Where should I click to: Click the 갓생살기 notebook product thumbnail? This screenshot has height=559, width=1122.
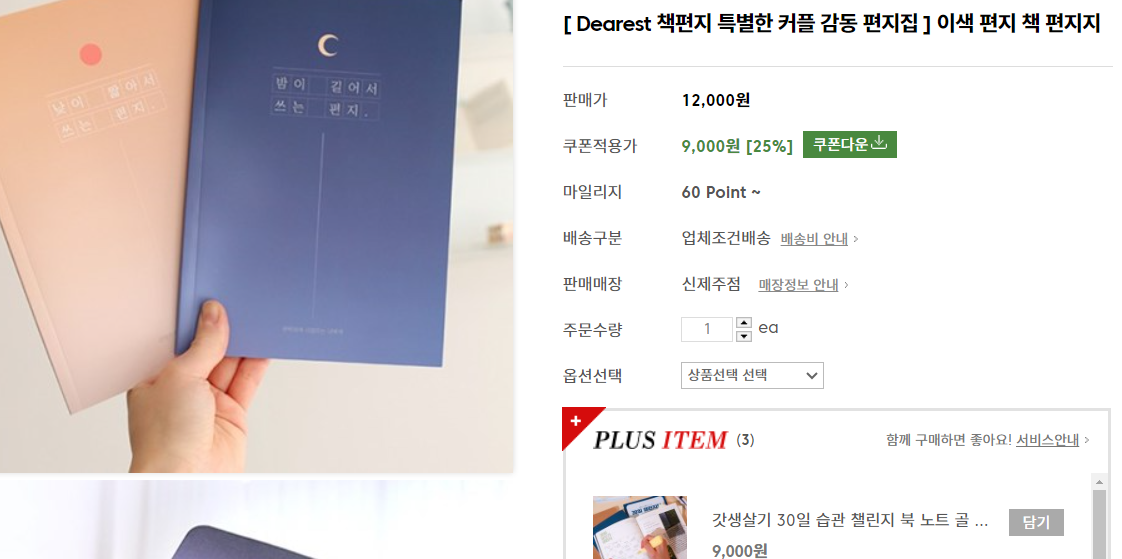pos(640,528)
